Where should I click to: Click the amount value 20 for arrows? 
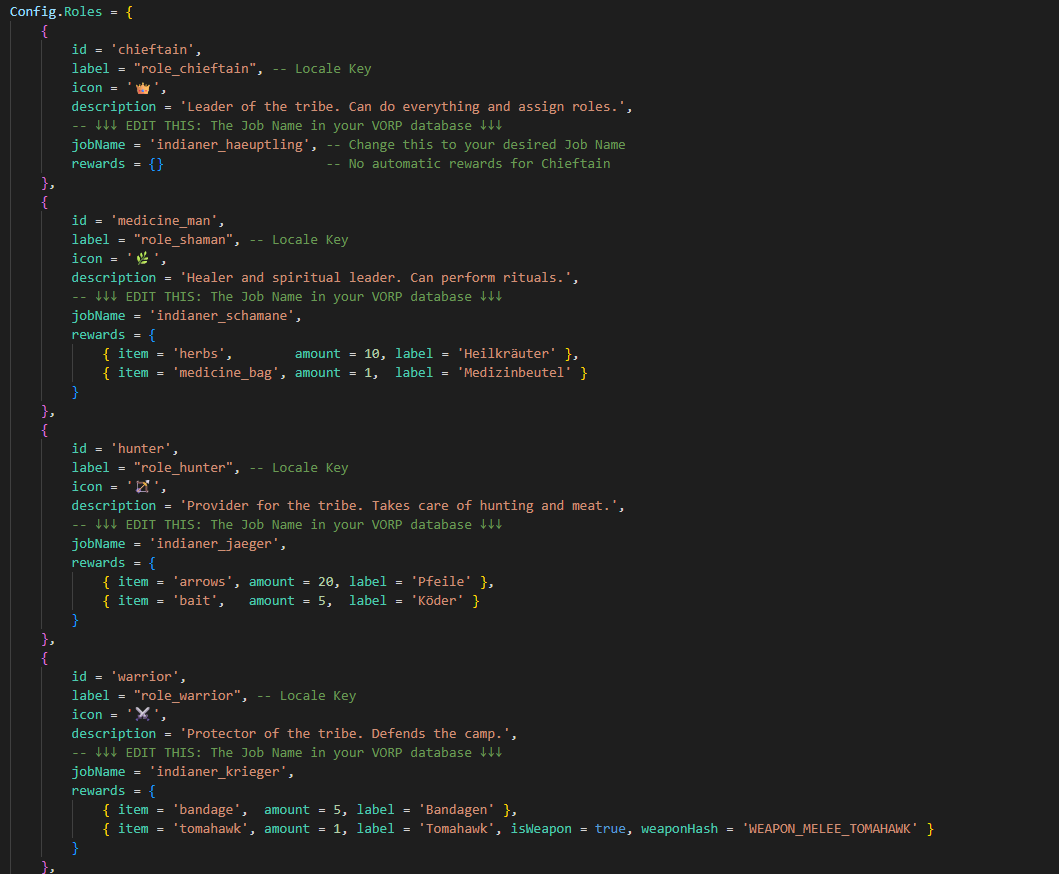pos(326,582)
